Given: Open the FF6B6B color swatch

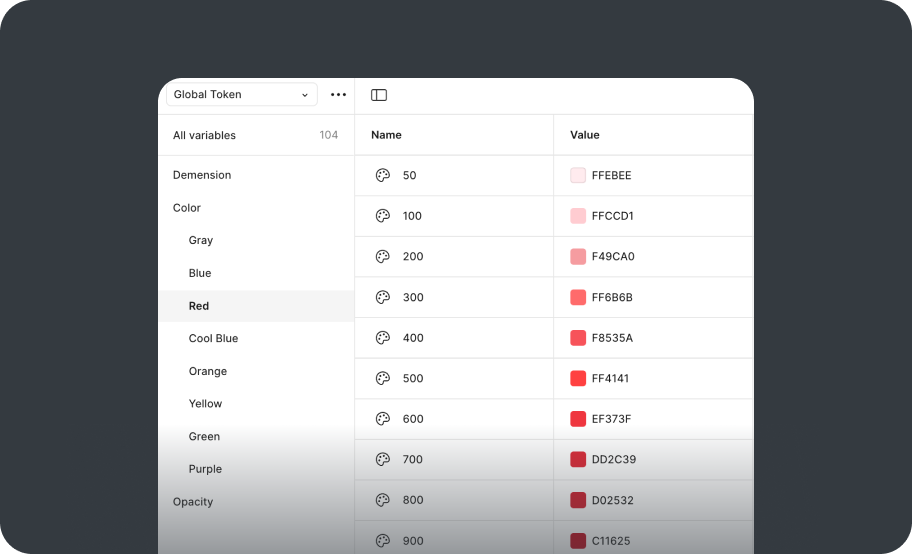Looking at the screenshot, I should (x=578, y=297).
